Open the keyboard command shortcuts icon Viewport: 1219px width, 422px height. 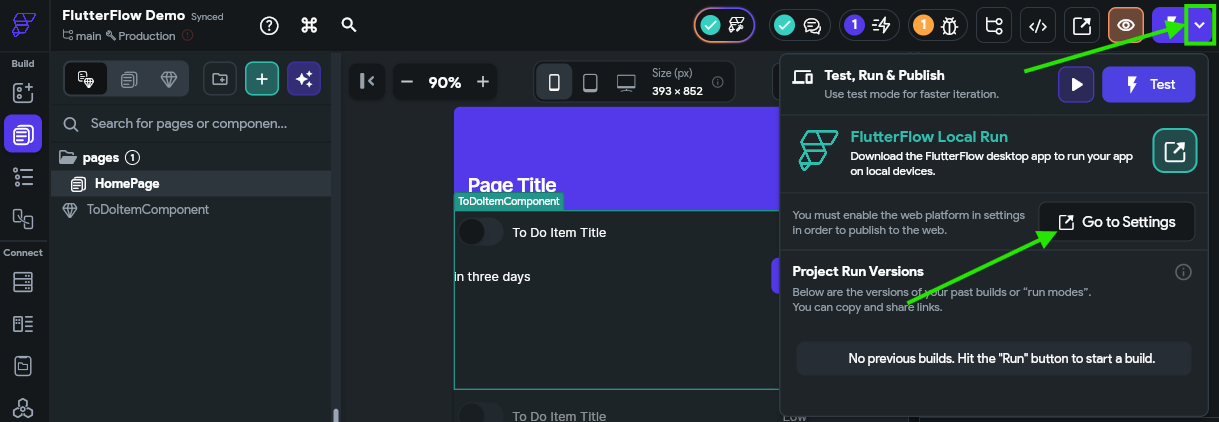point(309,26)
